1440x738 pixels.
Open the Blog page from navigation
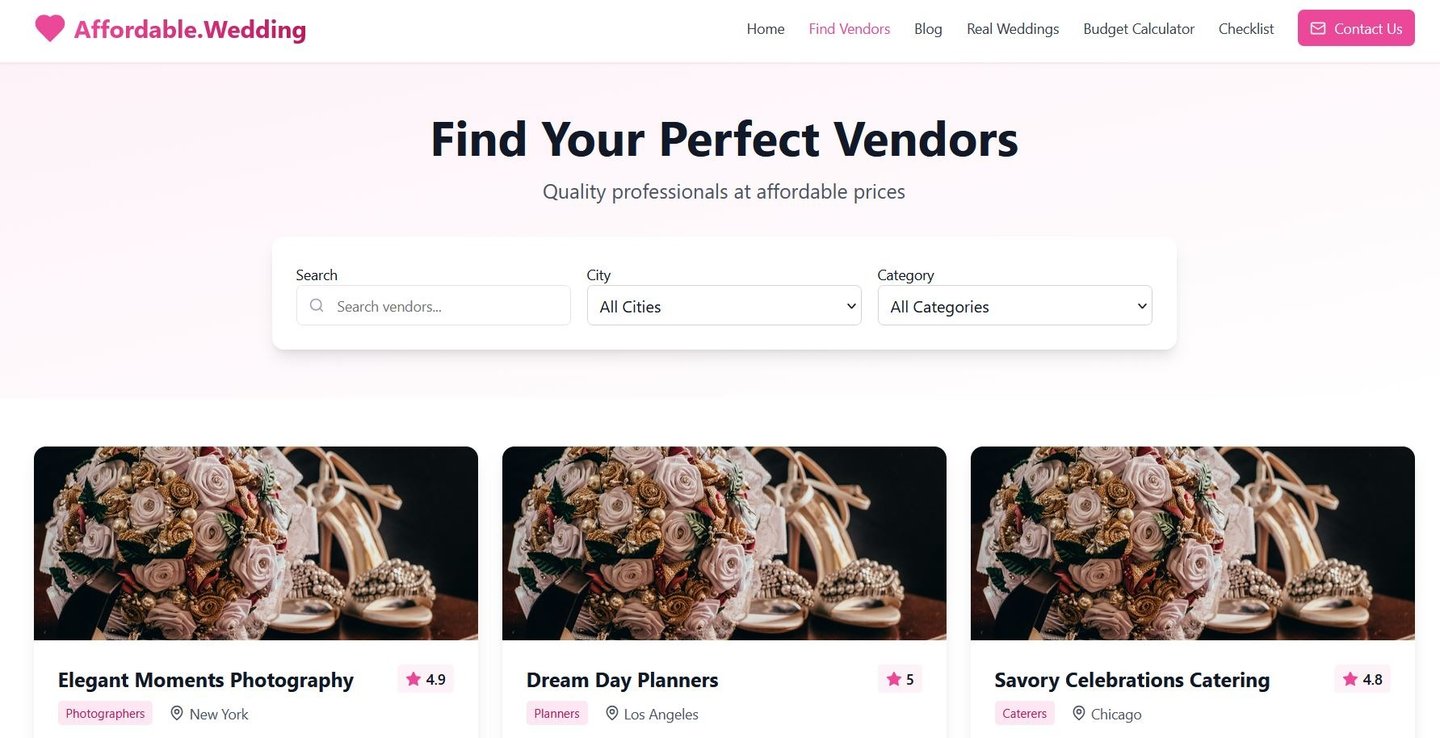coord(928,29)
